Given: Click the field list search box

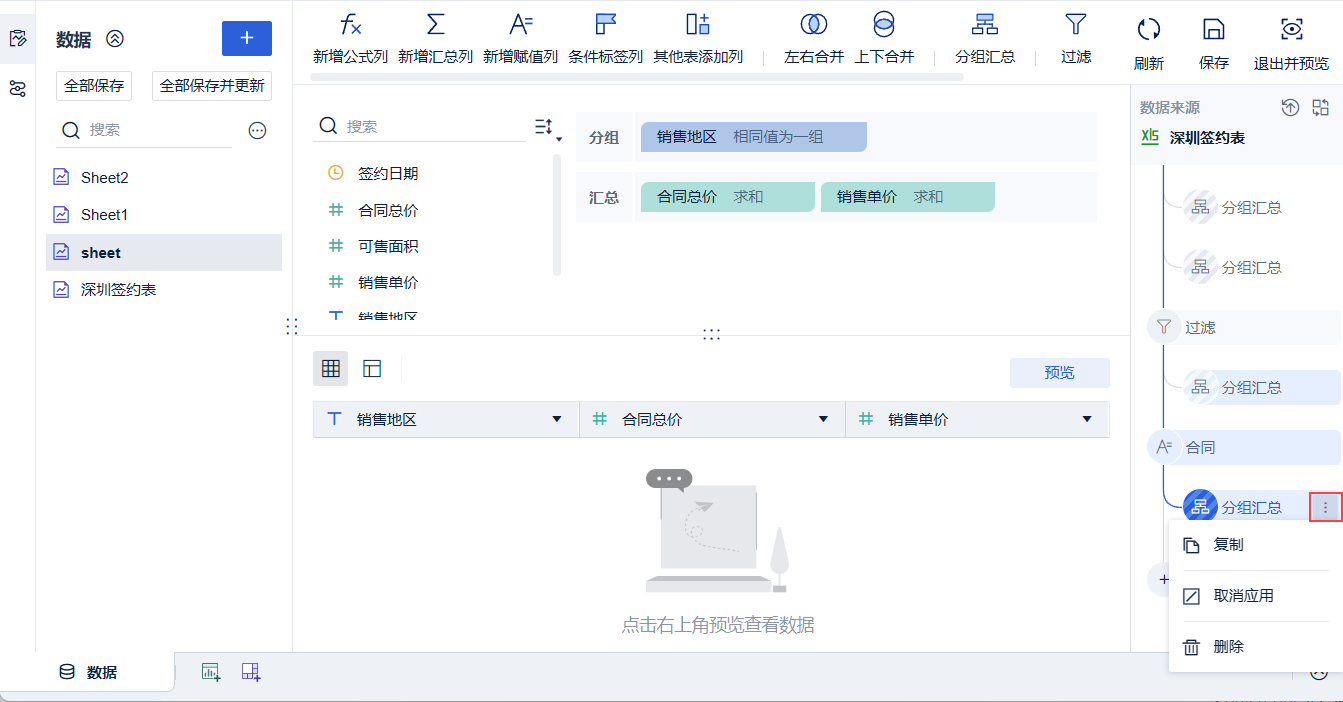Looking at the screenshot, I should click(430, 127).
